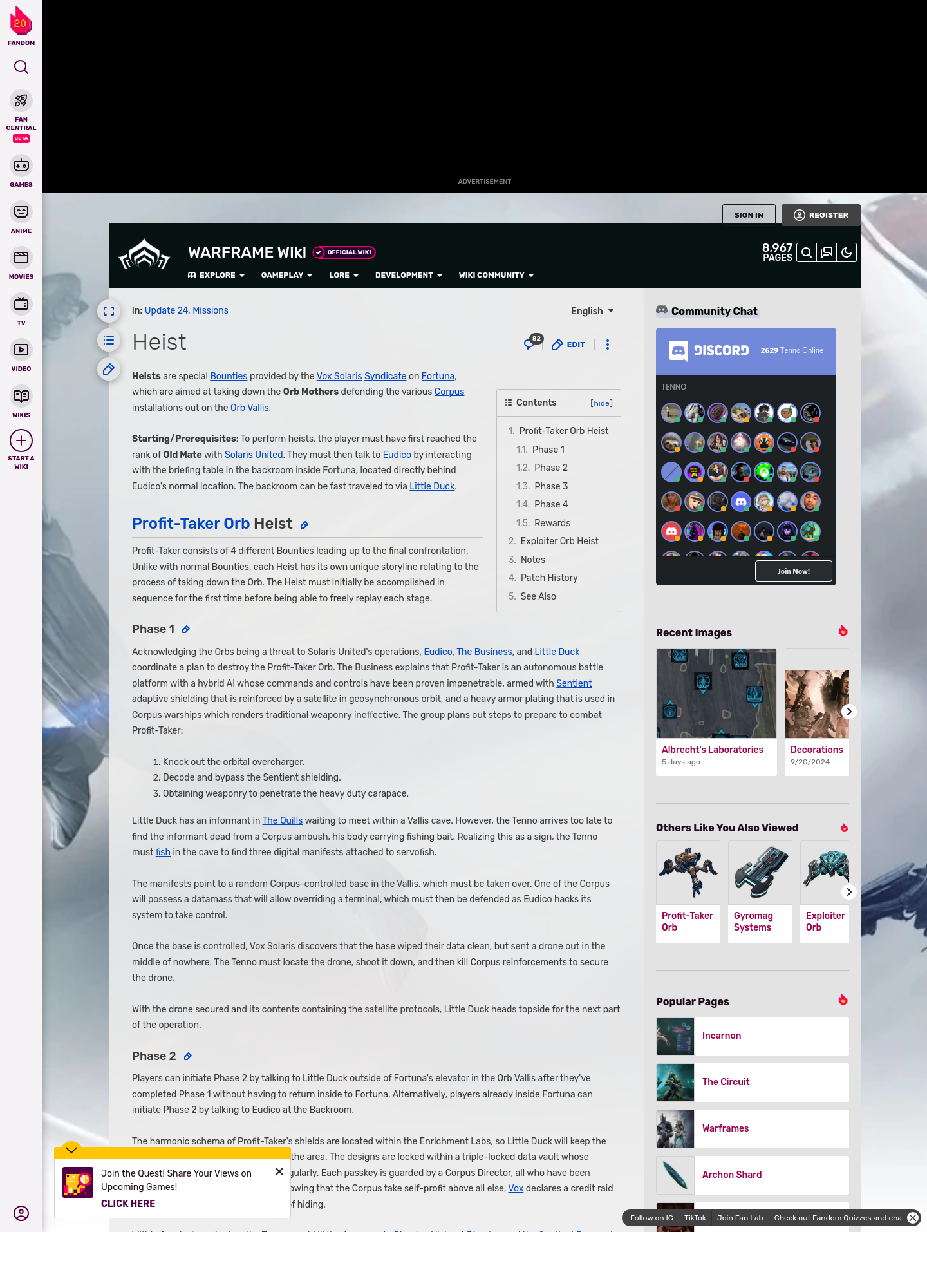
Task: Open the Incarnon popular page
Action: pos(753,1036)
